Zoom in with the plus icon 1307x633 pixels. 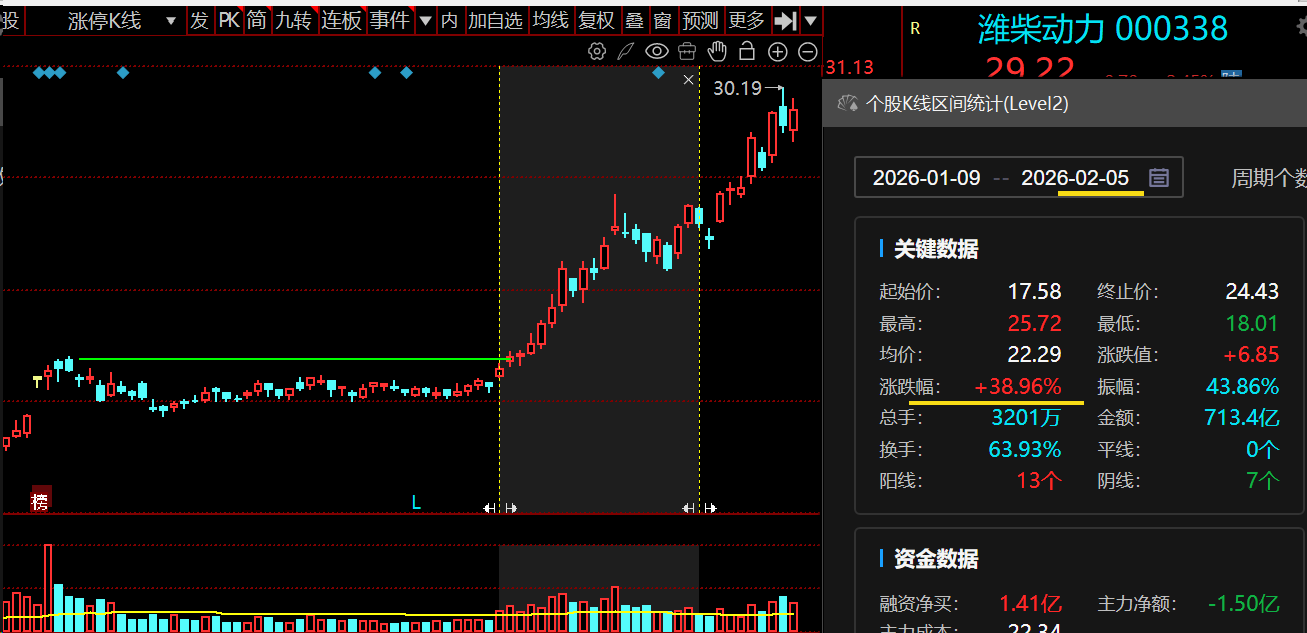tap(777, 52)
